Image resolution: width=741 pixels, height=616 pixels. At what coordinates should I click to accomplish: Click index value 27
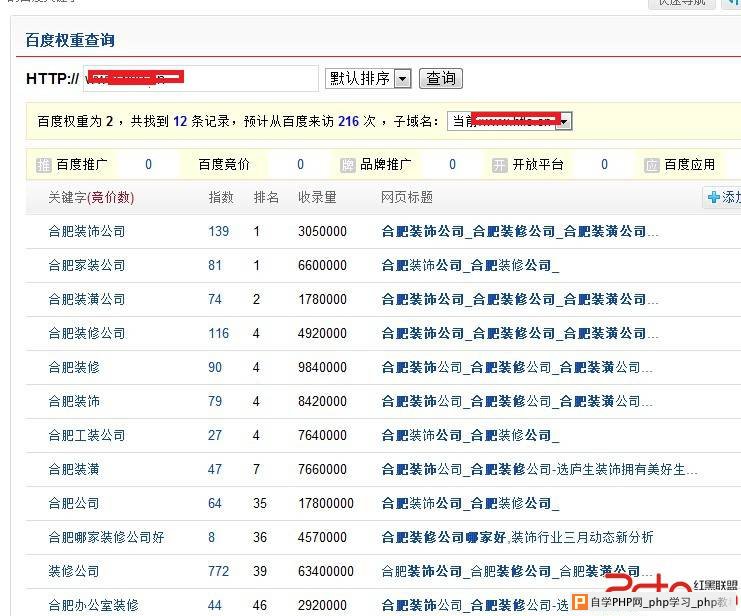(215, 435)
